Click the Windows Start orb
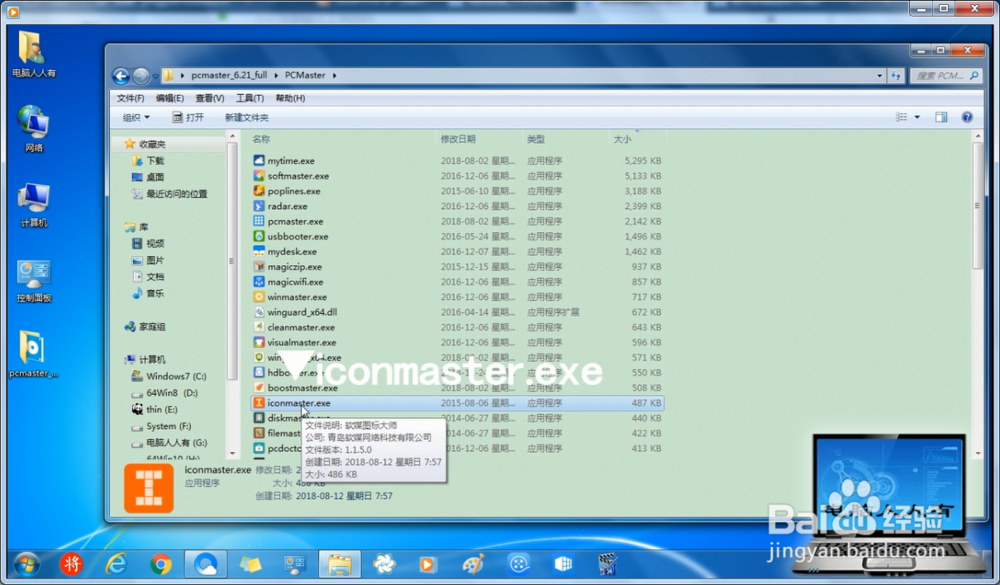This screenshot has width=1000, height=585. pyautogui.click(x=26, y=565)
